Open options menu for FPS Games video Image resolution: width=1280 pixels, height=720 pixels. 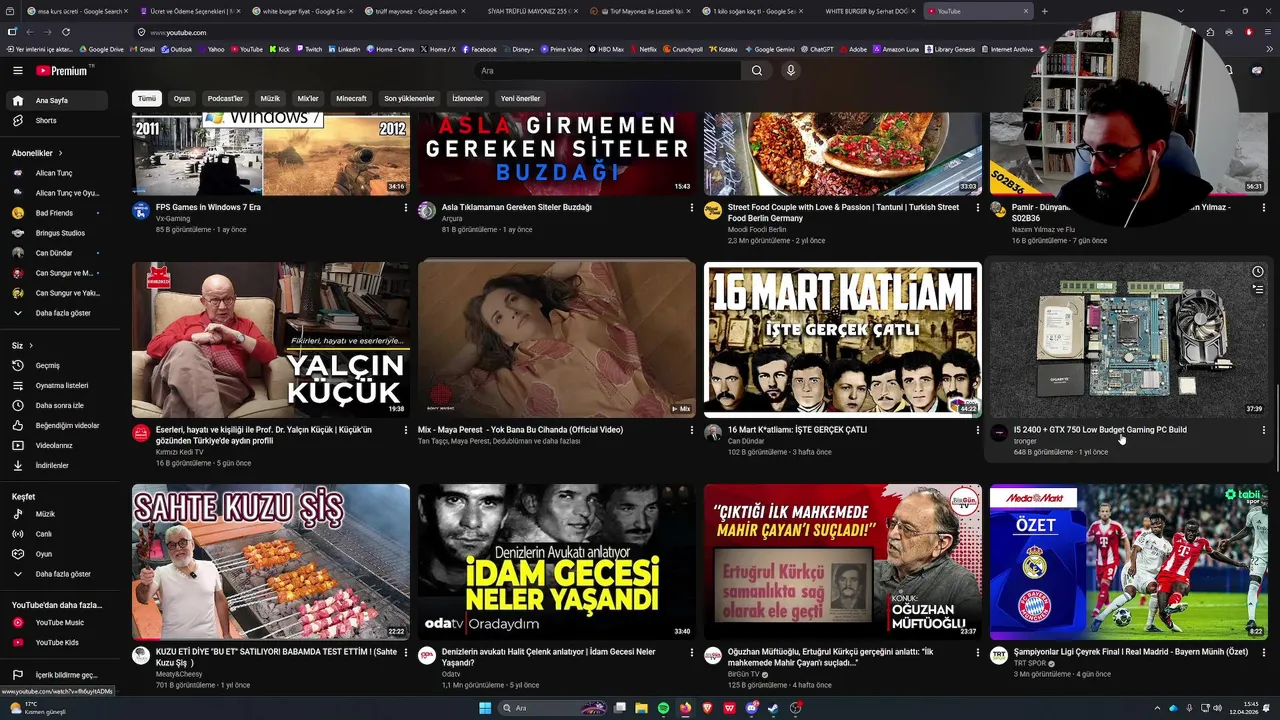tap(405, 208)
